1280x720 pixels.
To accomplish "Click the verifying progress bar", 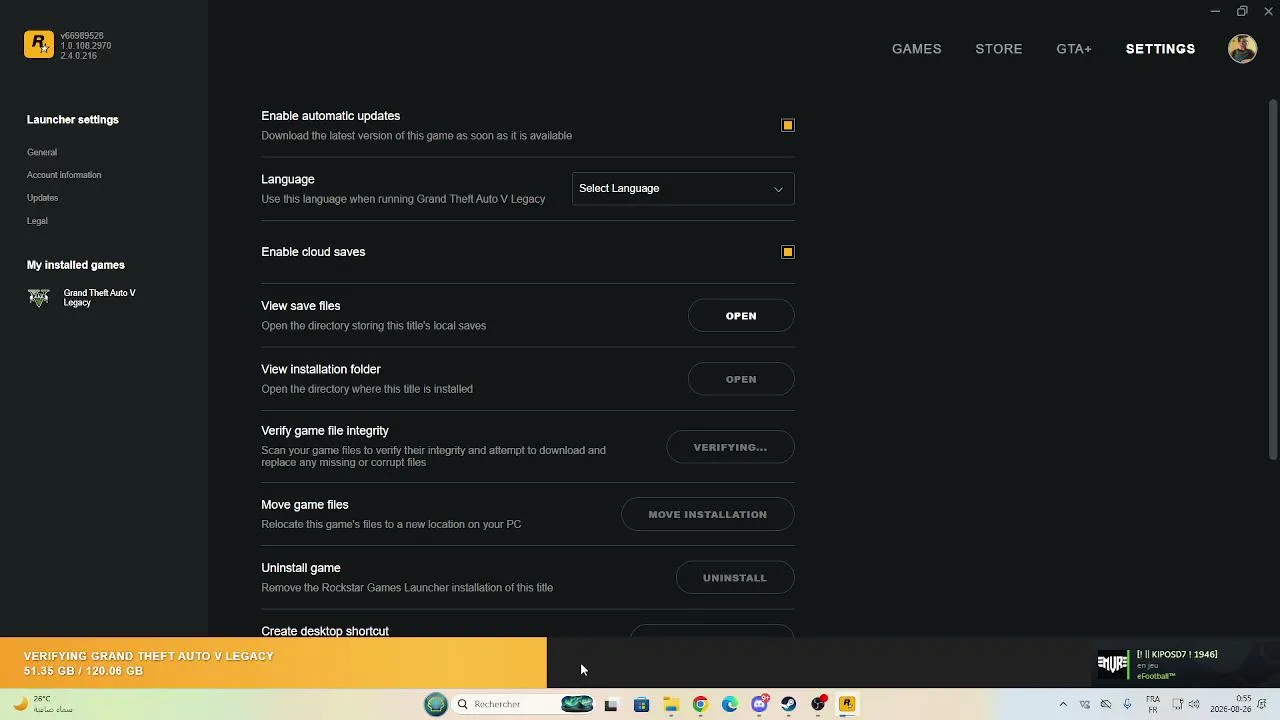I will pos(273,663).
